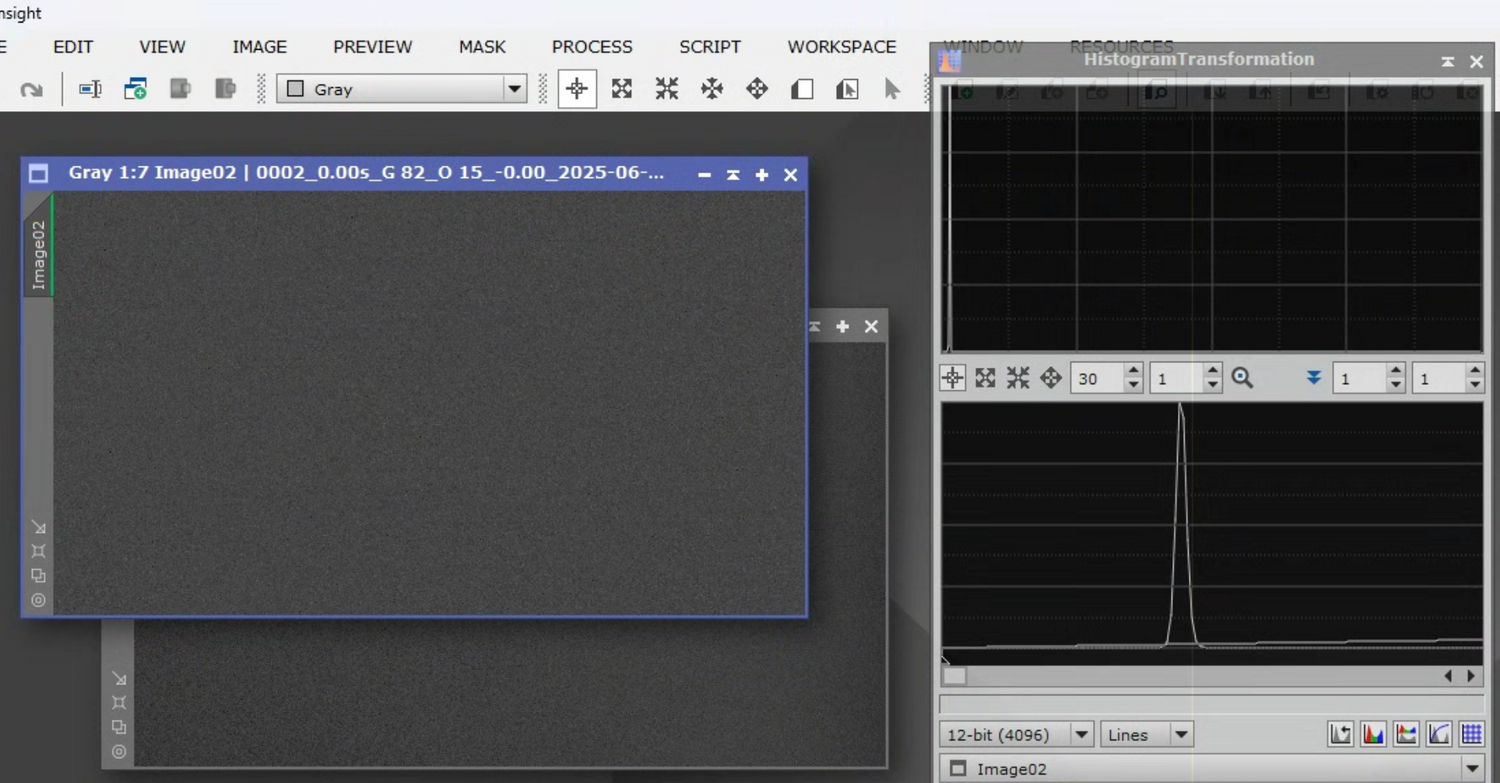Toggle the histogram grid display icon
The image size is (1500, 783).
(x=1472, y=733)
